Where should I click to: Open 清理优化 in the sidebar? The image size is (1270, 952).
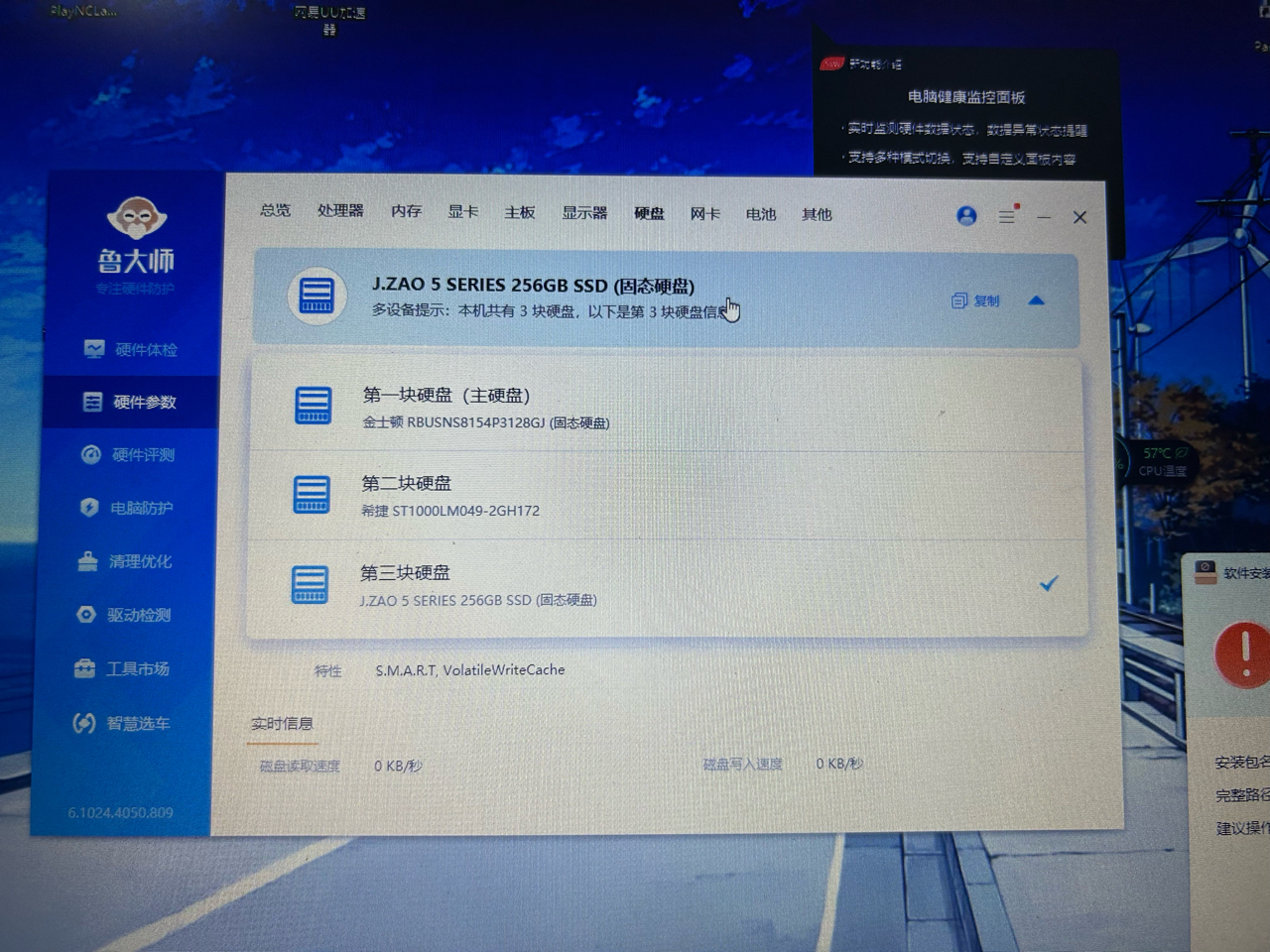tap(124, 561)
